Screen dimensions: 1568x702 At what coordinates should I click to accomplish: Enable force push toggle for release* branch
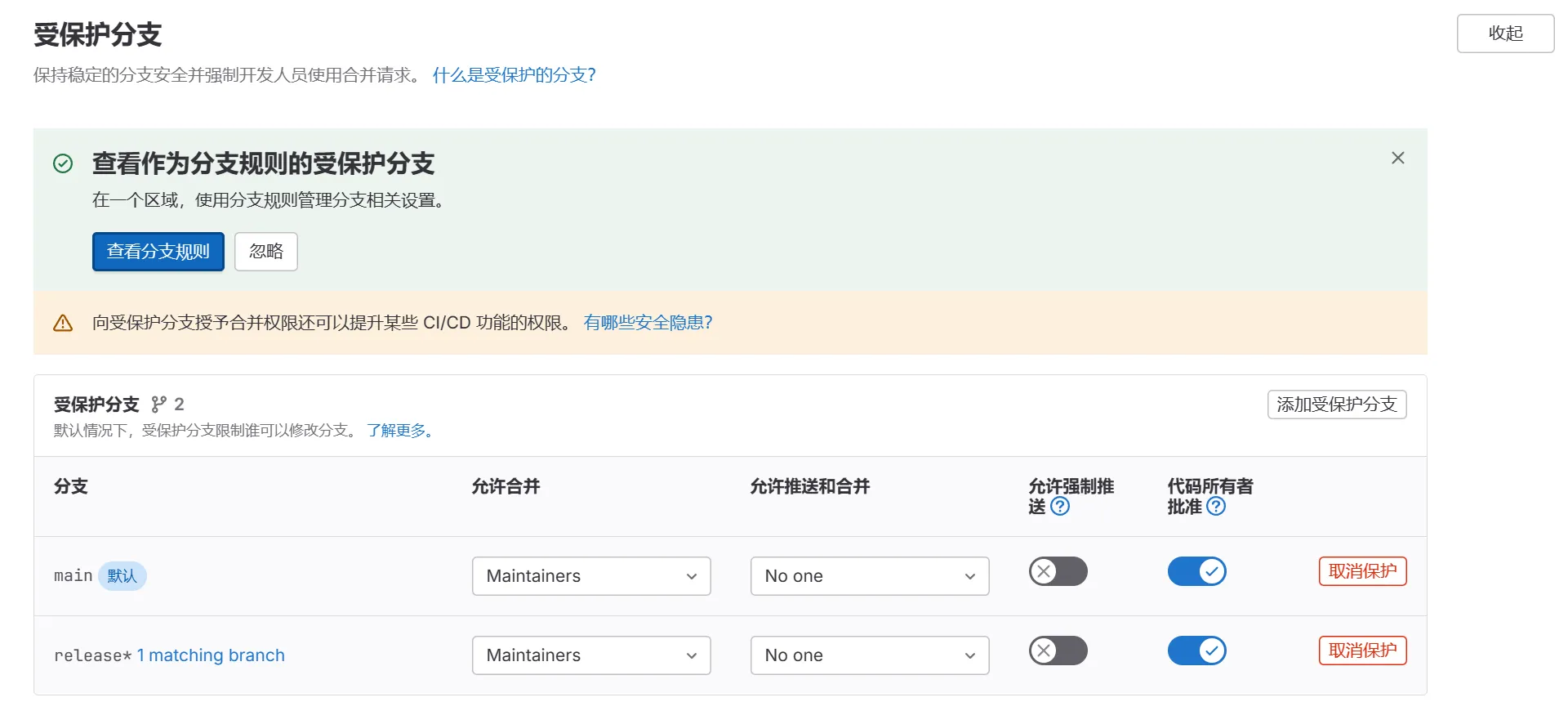coord(1058,651)
